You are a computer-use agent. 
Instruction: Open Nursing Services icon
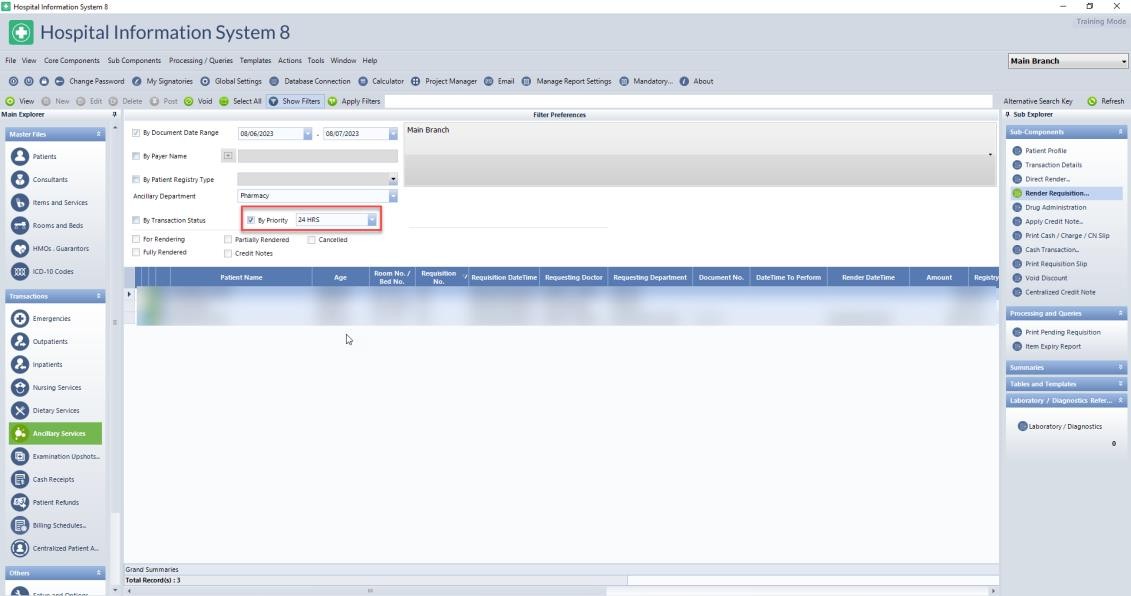(19, 387)
